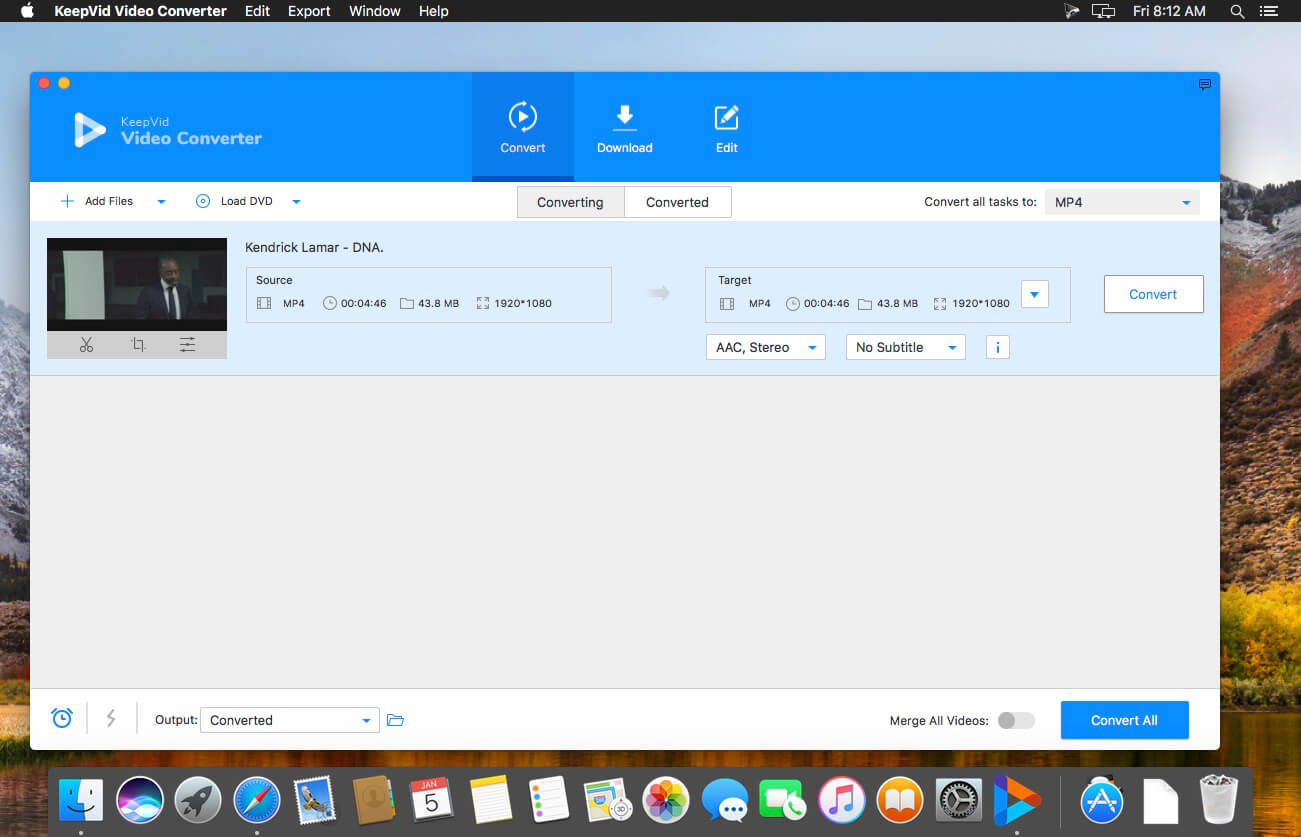Select the Kendrick Lamar video thumbnail
Image resolution: width=1301 pixels, height=837 pixels.
tap(137, 284)
